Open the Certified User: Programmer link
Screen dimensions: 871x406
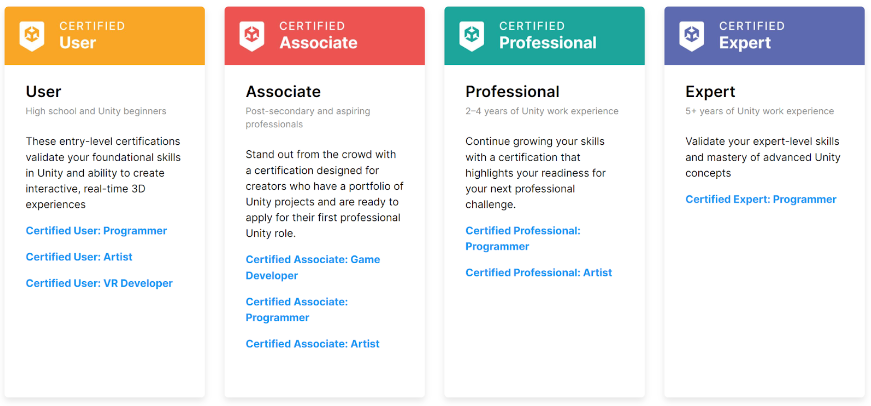(96, 231)
